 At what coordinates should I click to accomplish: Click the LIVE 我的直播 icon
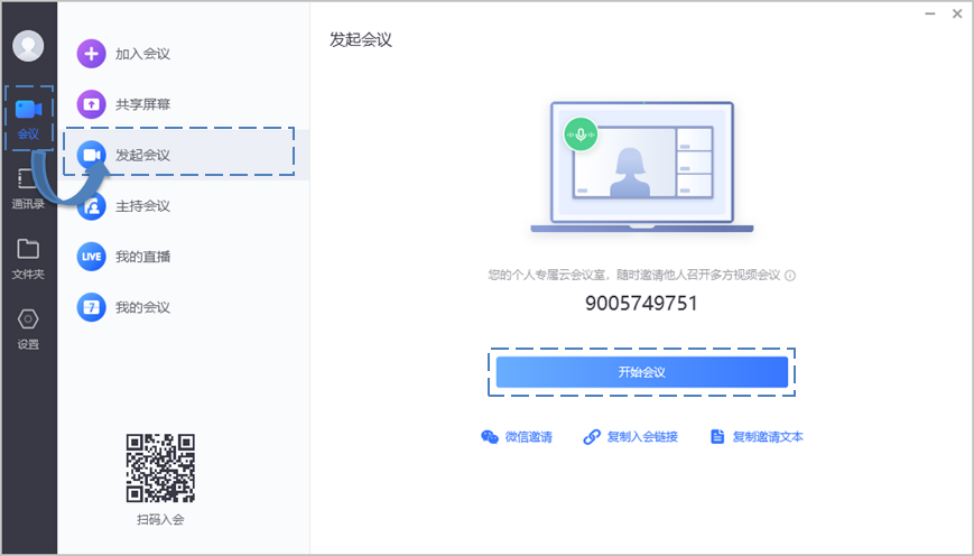click(x=91, y=257)
